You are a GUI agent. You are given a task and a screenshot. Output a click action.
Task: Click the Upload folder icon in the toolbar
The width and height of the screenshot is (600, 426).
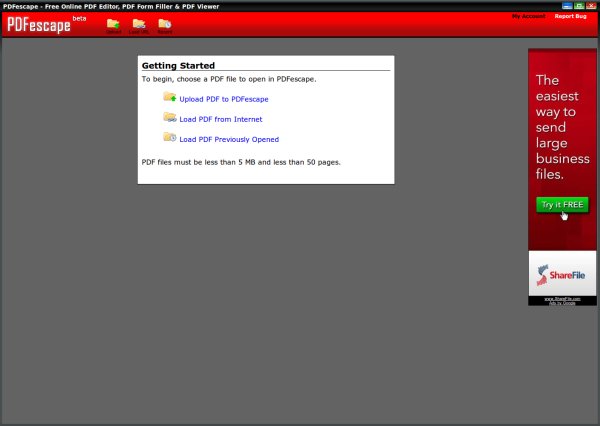pos(113,26)
